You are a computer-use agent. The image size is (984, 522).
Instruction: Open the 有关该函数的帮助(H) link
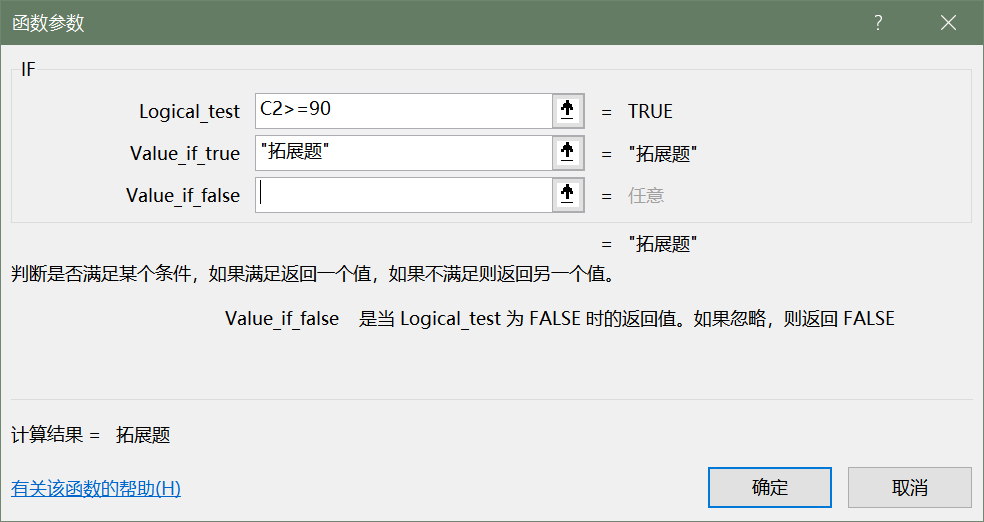(x=96, y=489)
